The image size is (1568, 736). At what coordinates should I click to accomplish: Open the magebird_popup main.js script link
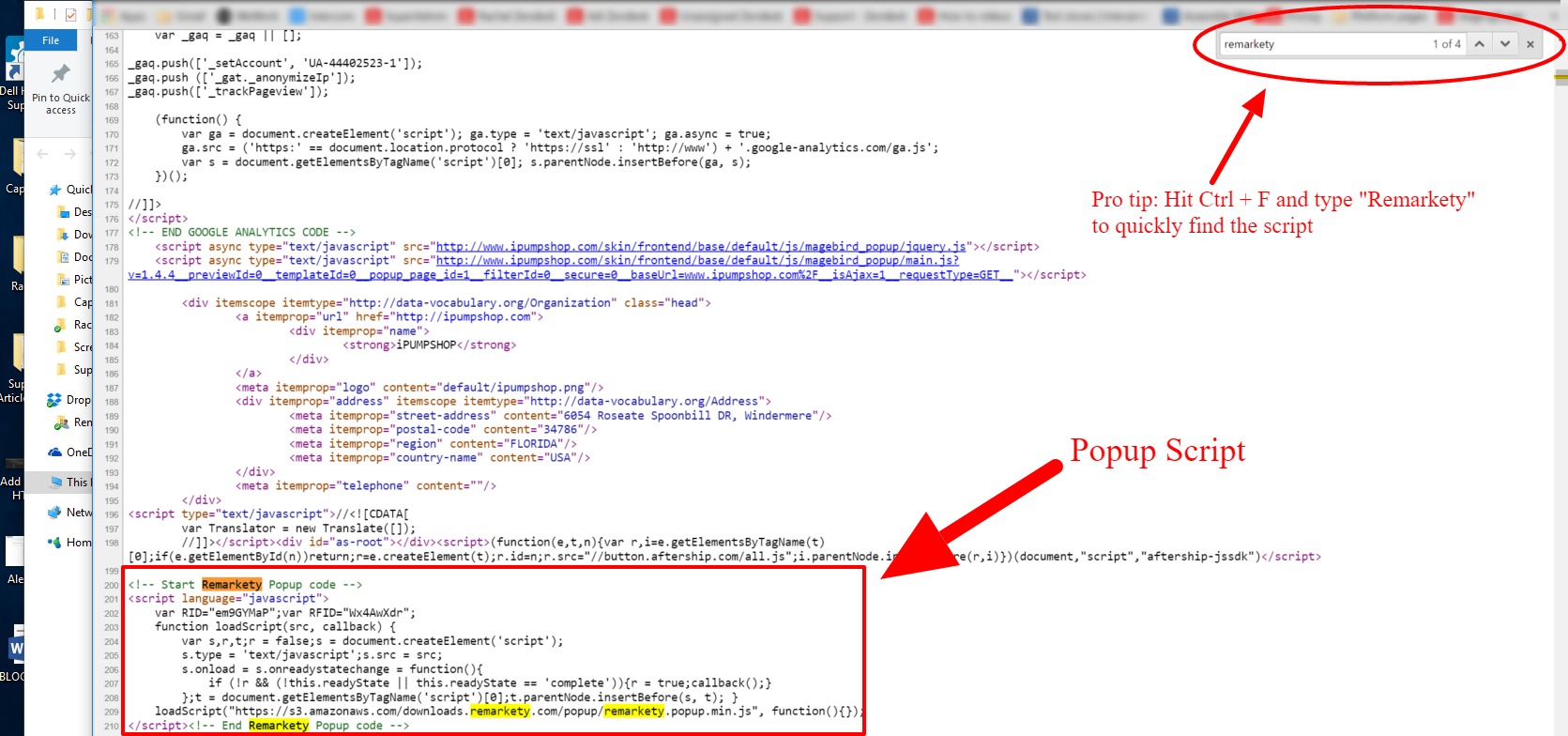click(x=697, y=261)
